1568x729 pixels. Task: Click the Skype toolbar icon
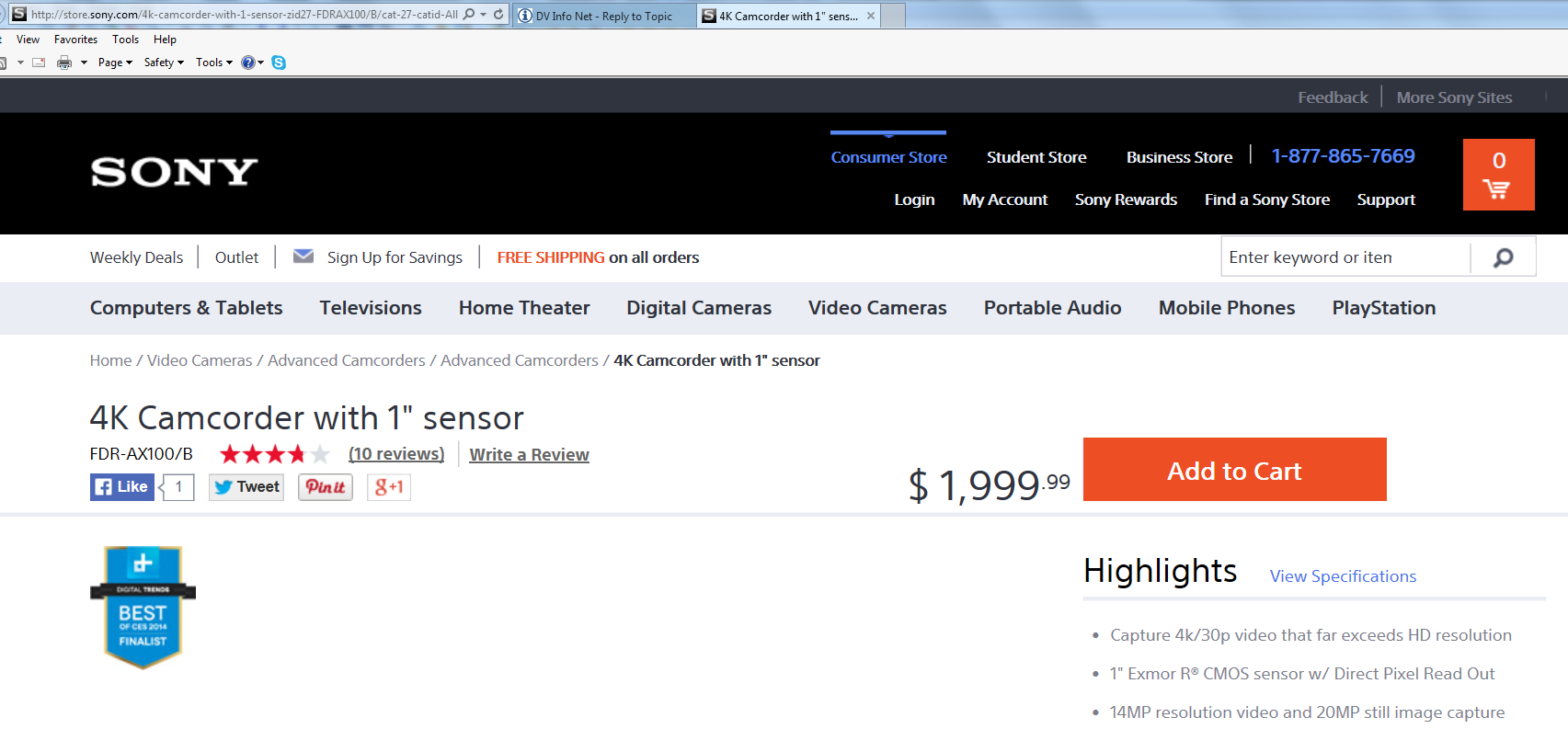click(x=279, y=63)
